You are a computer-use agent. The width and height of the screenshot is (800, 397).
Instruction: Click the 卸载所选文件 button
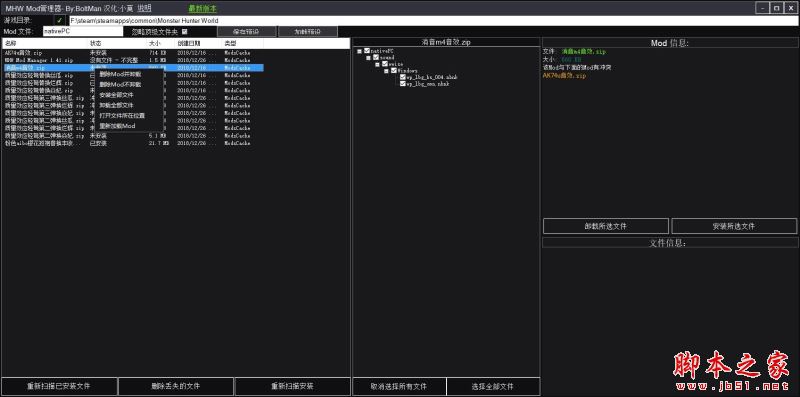coord(606,226)
